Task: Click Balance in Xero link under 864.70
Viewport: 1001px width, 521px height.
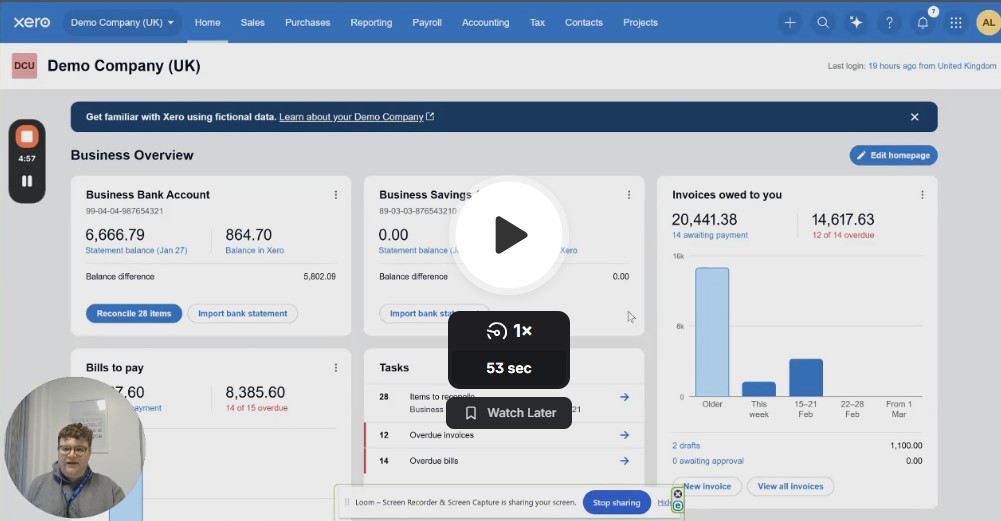Action: [x=255, y=250]
